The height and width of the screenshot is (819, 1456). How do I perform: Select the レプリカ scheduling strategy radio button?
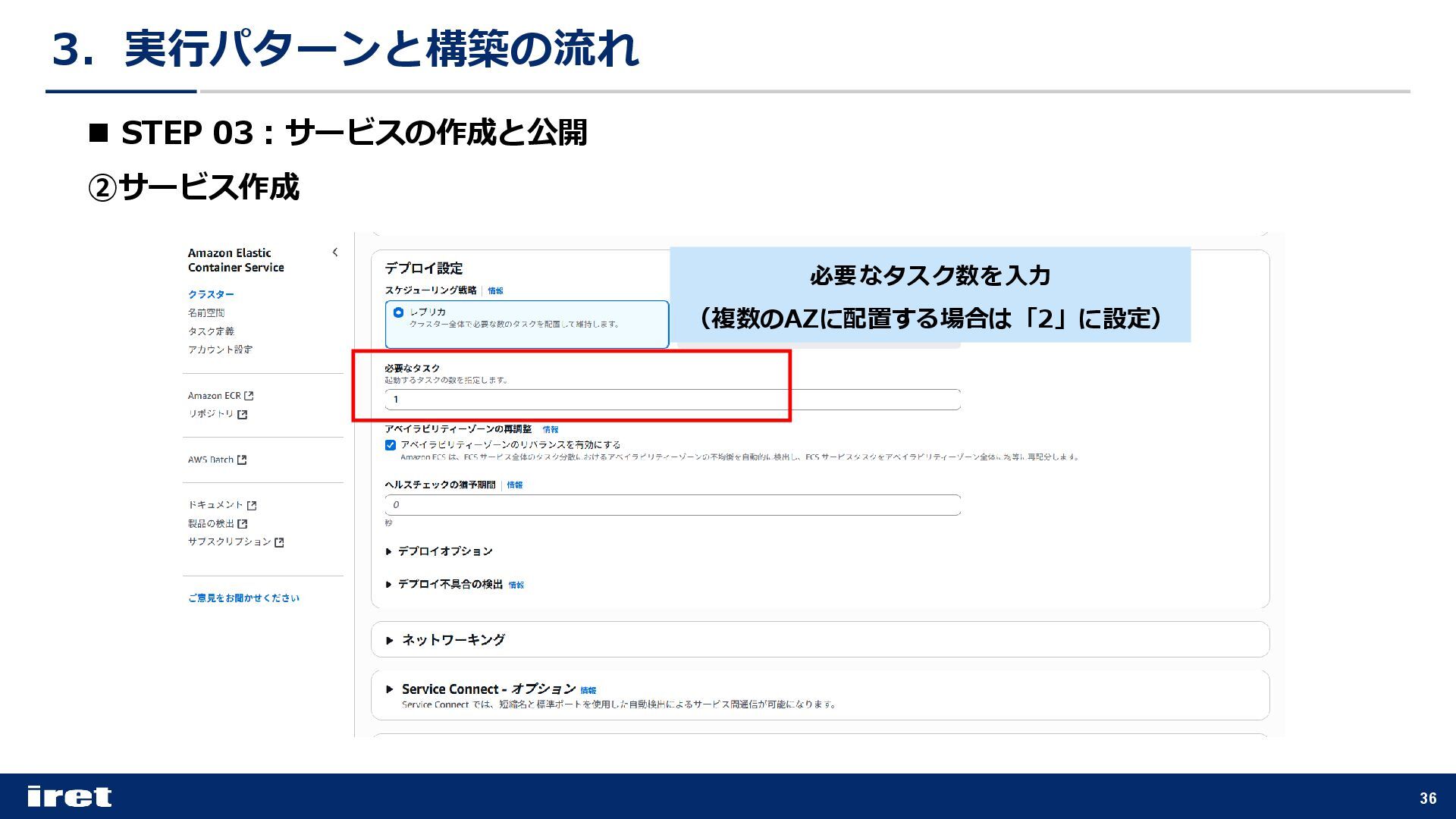(399, 312)
